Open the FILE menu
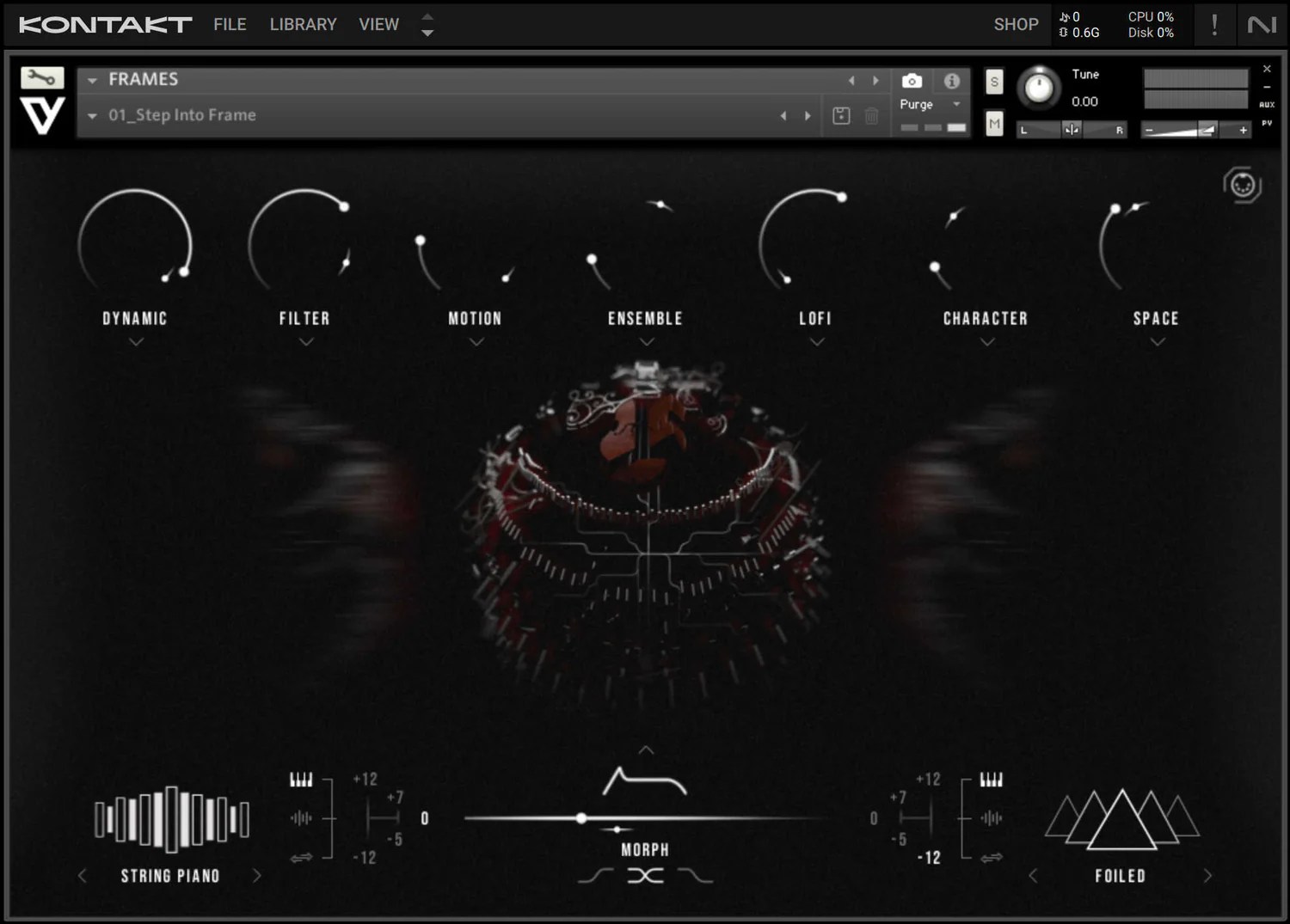1290x924 pixels. pos(229,24)
